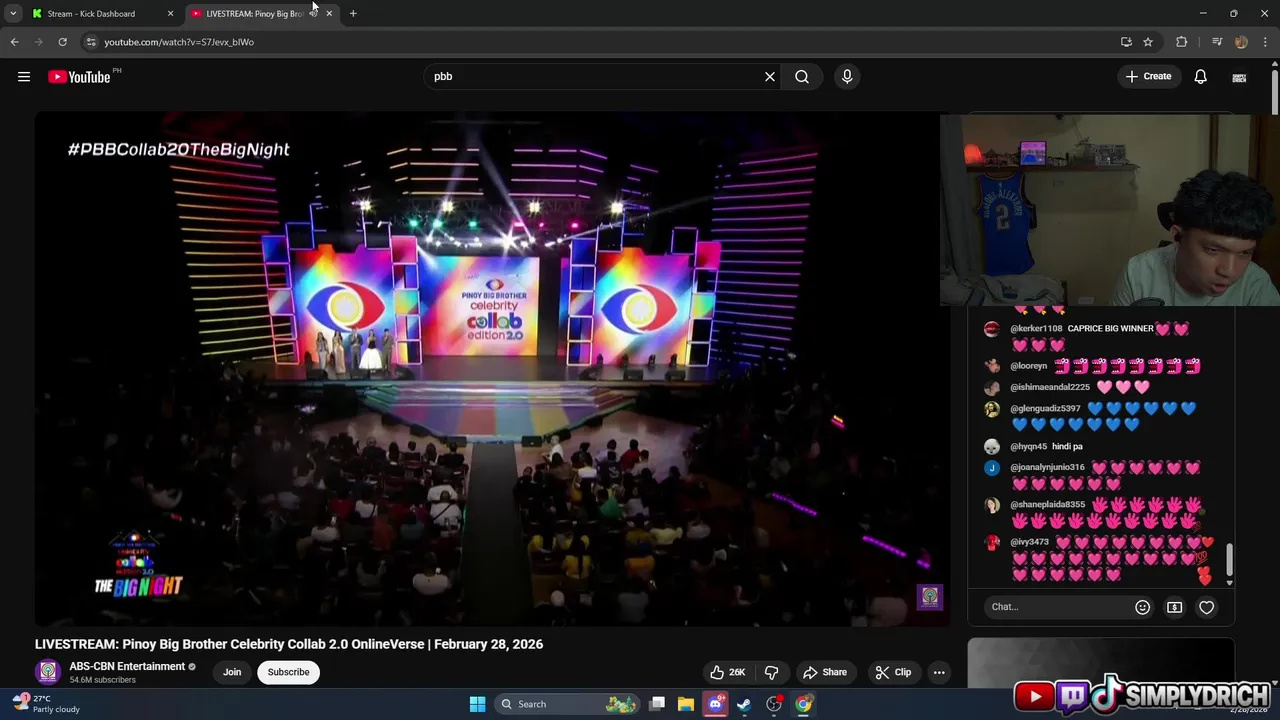Viewport: 1280px width, 720px height.
Task: Go to the YouTube home logo
Action: pos(79,77)
